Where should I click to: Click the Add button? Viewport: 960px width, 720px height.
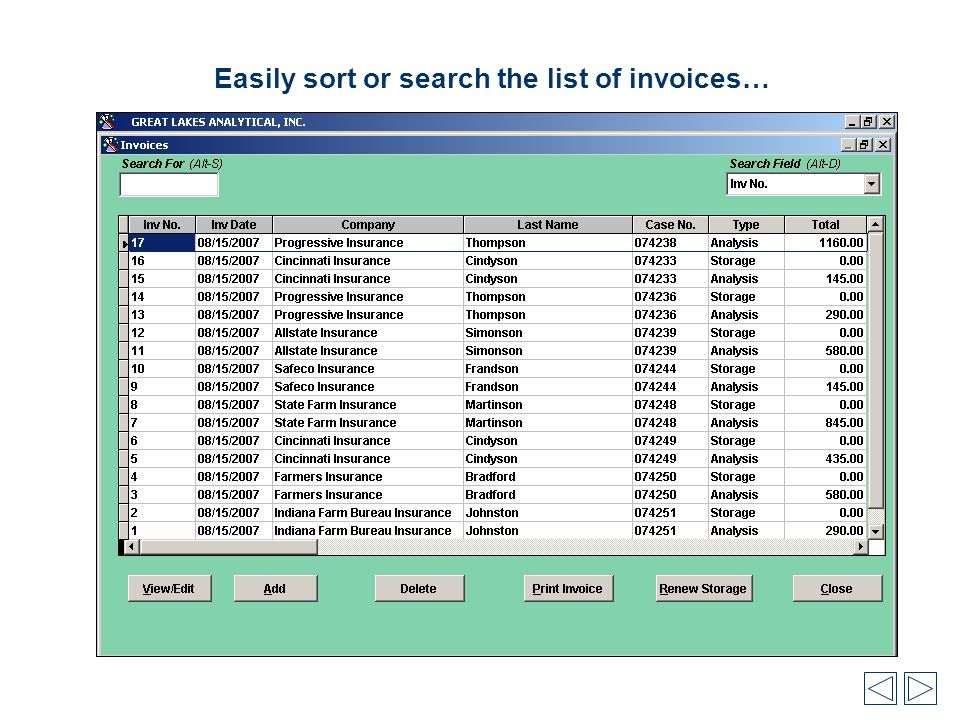click(x=276, y=588)
